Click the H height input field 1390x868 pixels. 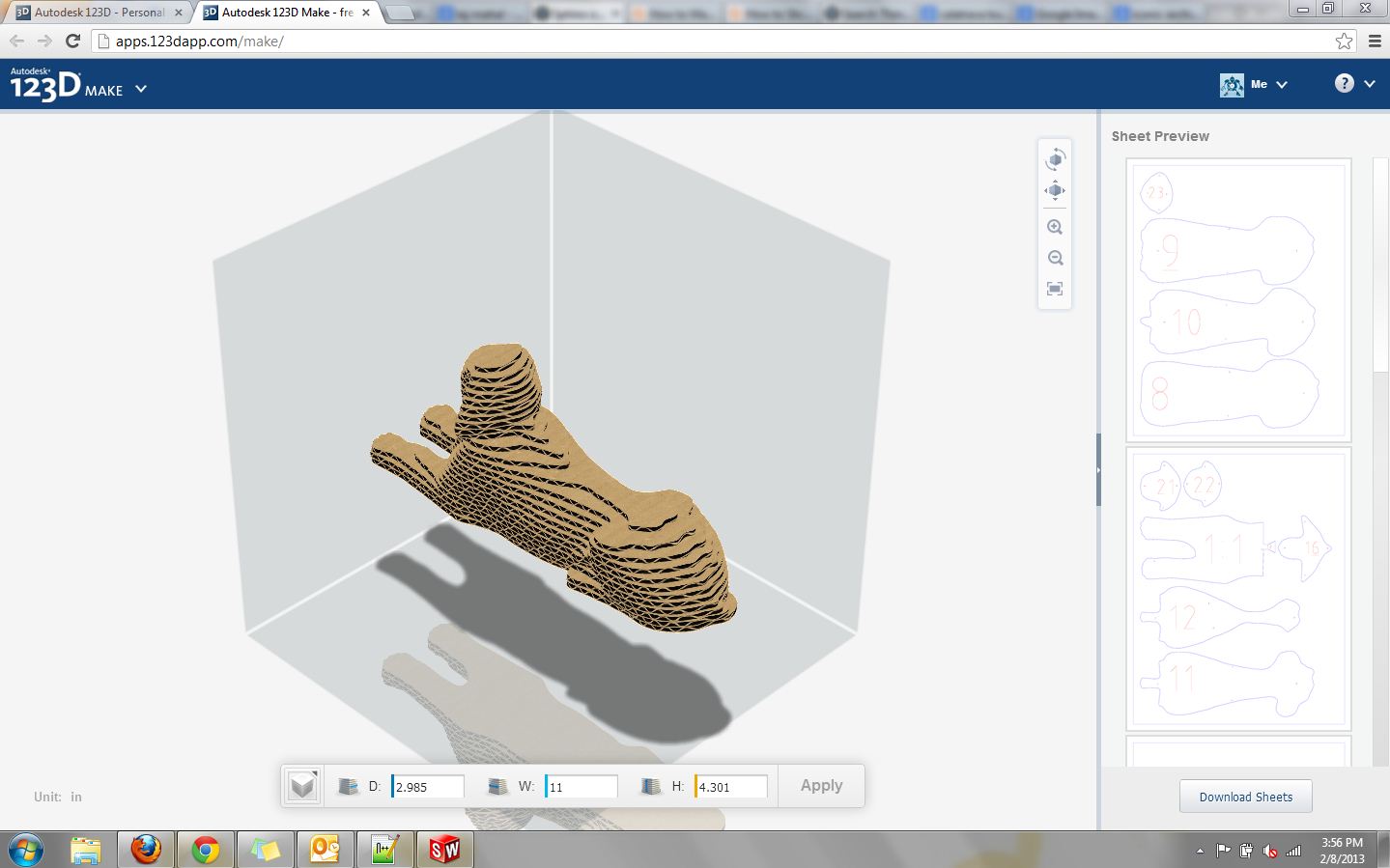pos(731,787)
